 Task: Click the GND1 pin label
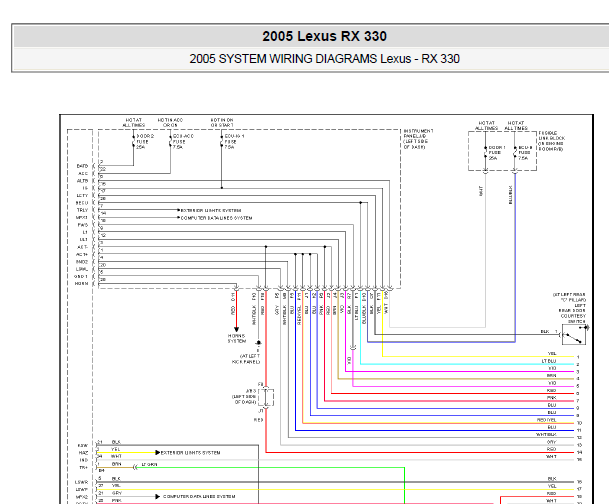click(x=81, y=276)
